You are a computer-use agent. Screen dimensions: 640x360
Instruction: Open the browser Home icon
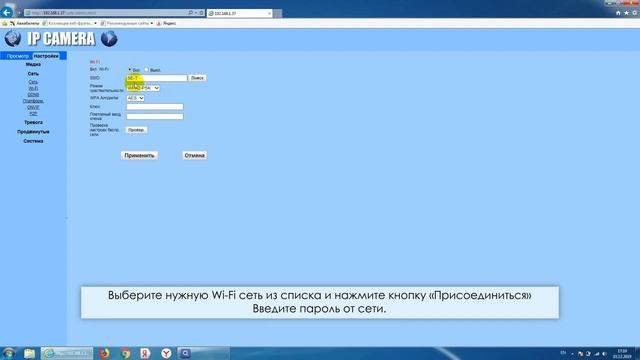618,13
